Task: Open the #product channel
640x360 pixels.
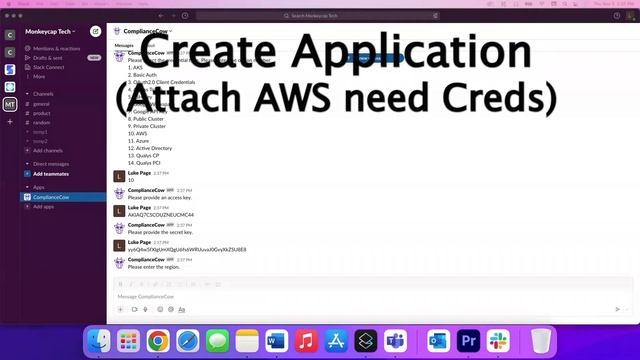Action: 42,113
